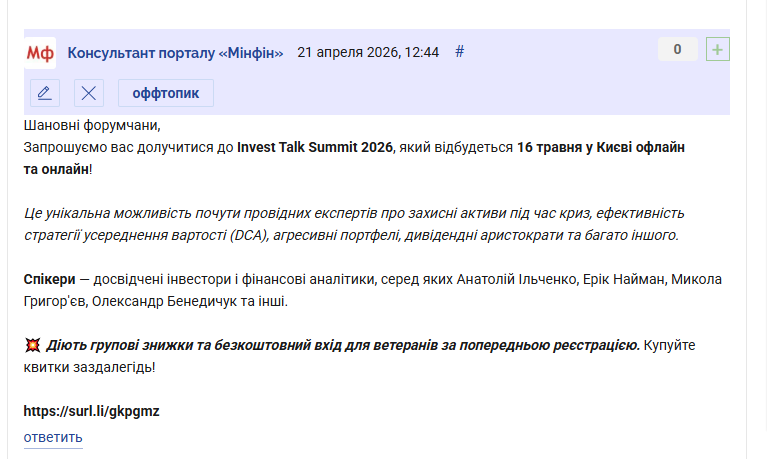This screenshot has width=767, height=459.
Task: Click the bold word Спікери
Action: click(49, 278)
